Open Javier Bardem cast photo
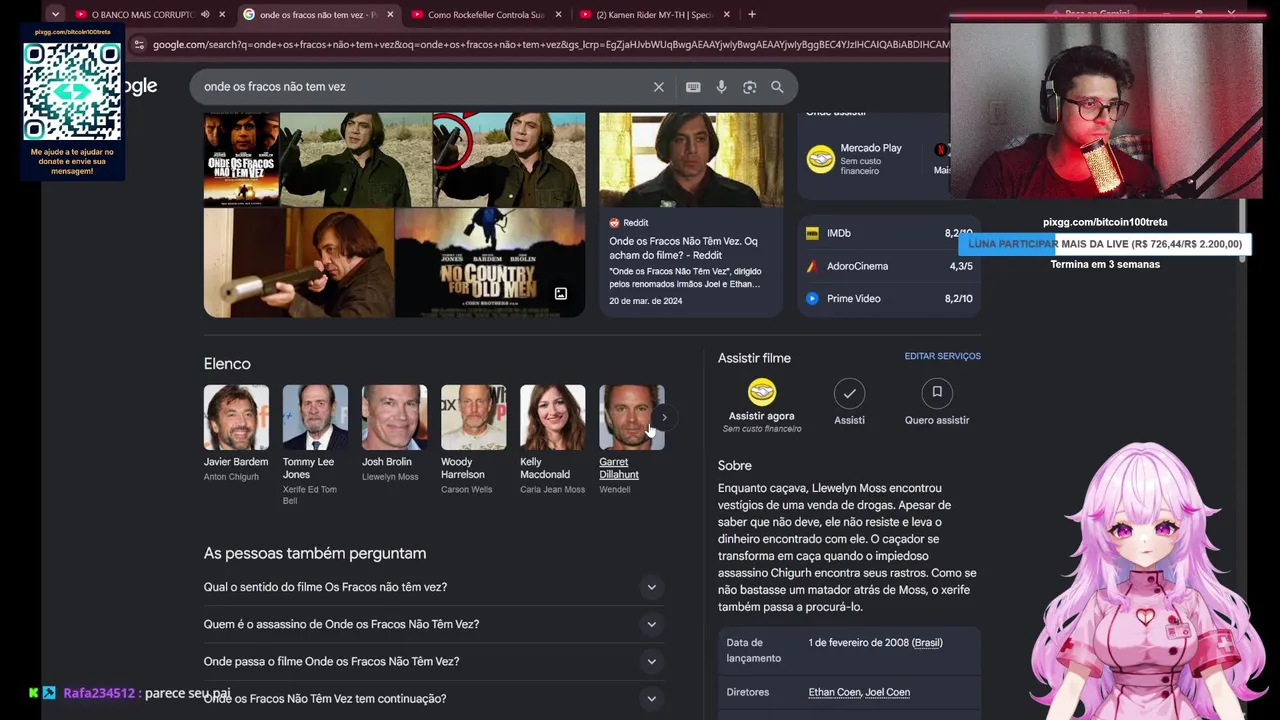 pyautogui.click(x=236, y=417)
